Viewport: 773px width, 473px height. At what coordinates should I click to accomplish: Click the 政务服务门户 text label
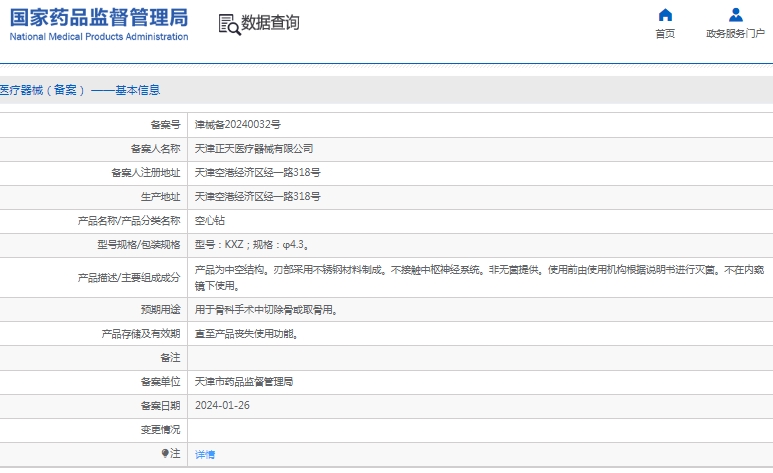736,34
